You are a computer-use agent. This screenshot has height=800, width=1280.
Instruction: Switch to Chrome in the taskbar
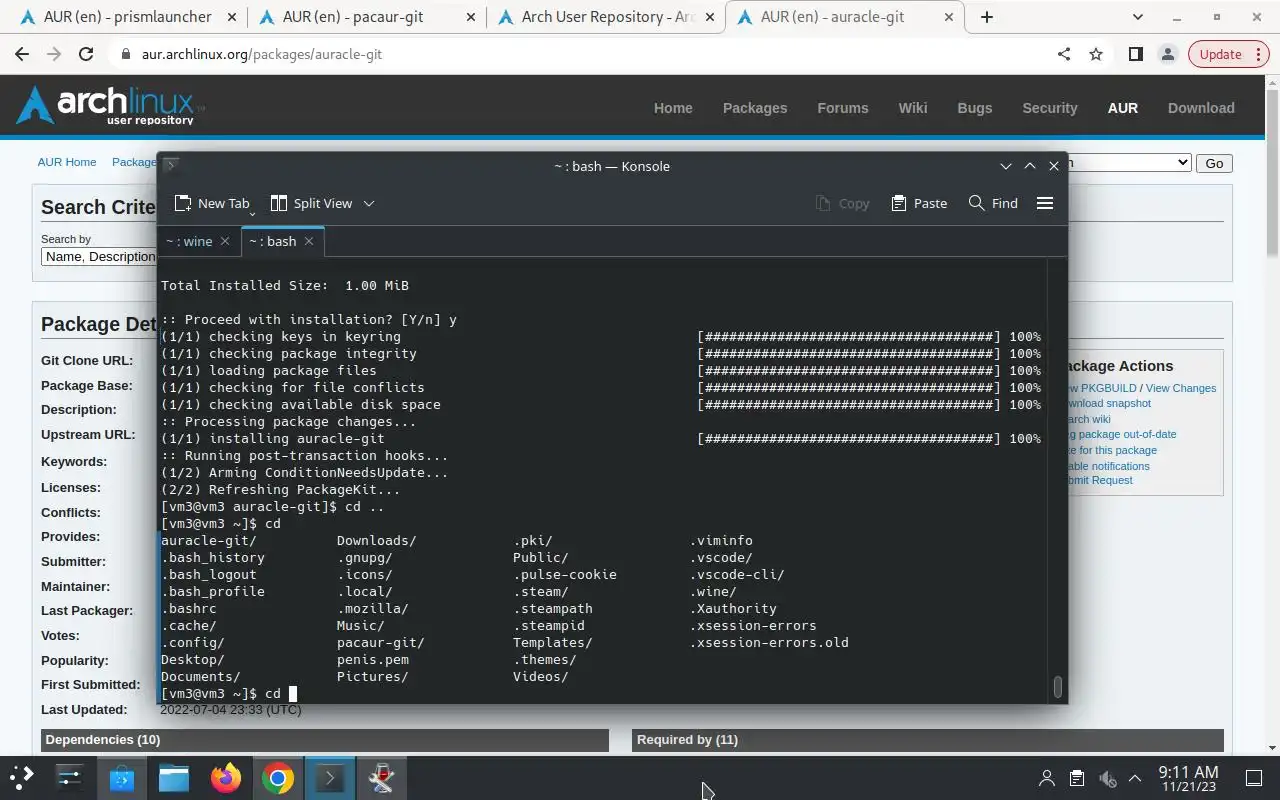[277, 777]
